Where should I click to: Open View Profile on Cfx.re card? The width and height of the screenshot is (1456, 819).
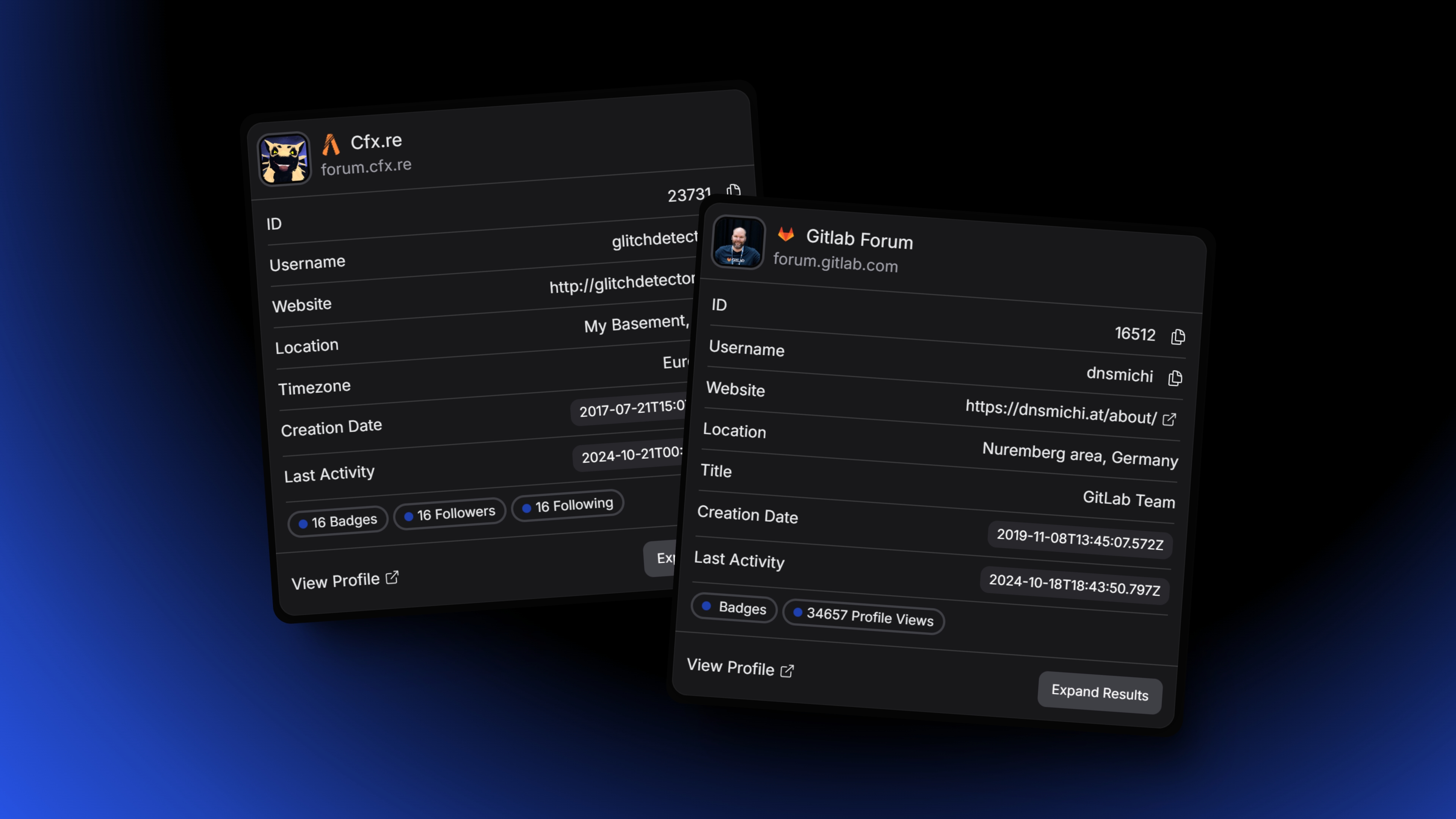point(345,581)
